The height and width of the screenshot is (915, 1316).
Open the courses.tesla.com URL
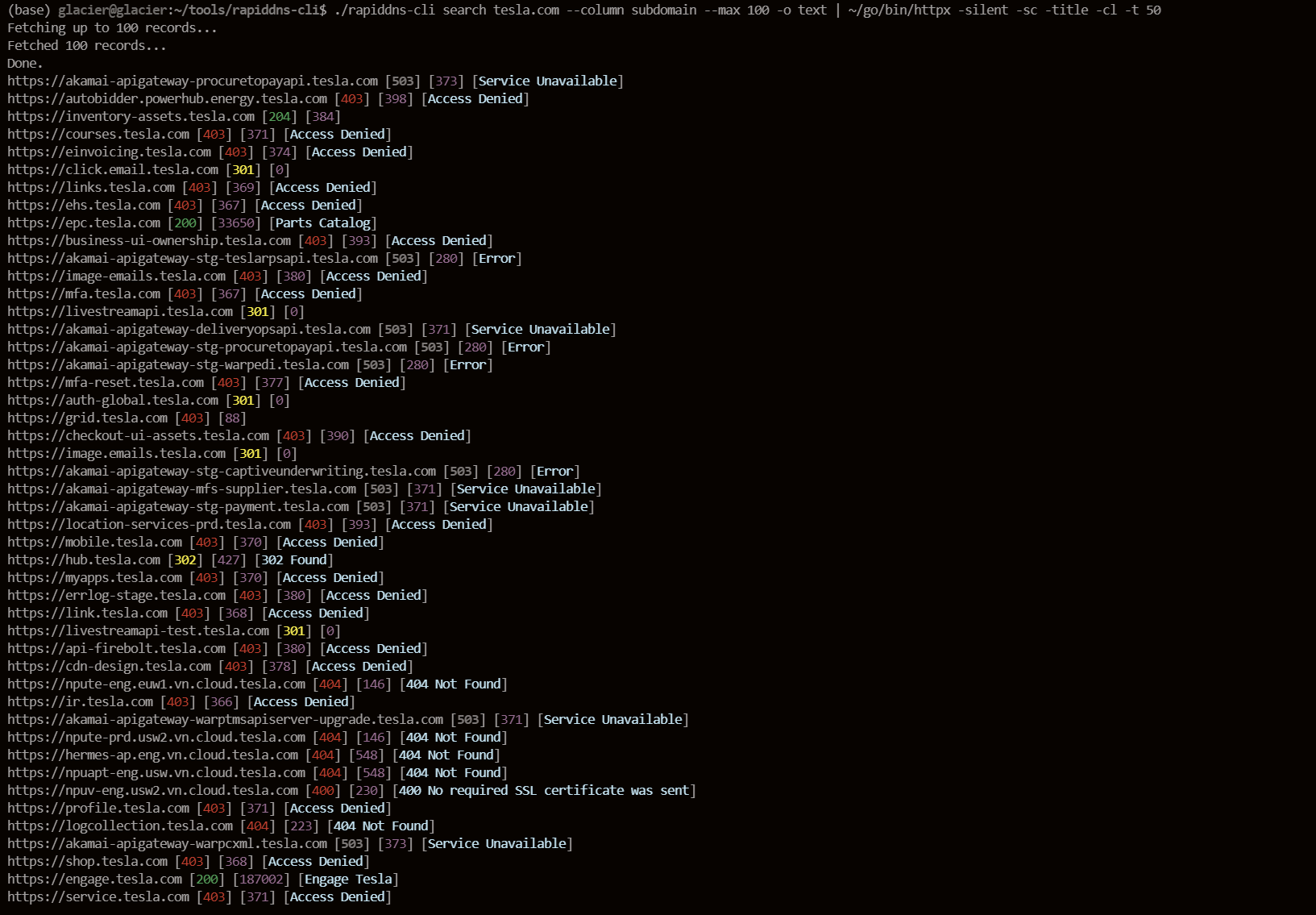coord(98,134)
